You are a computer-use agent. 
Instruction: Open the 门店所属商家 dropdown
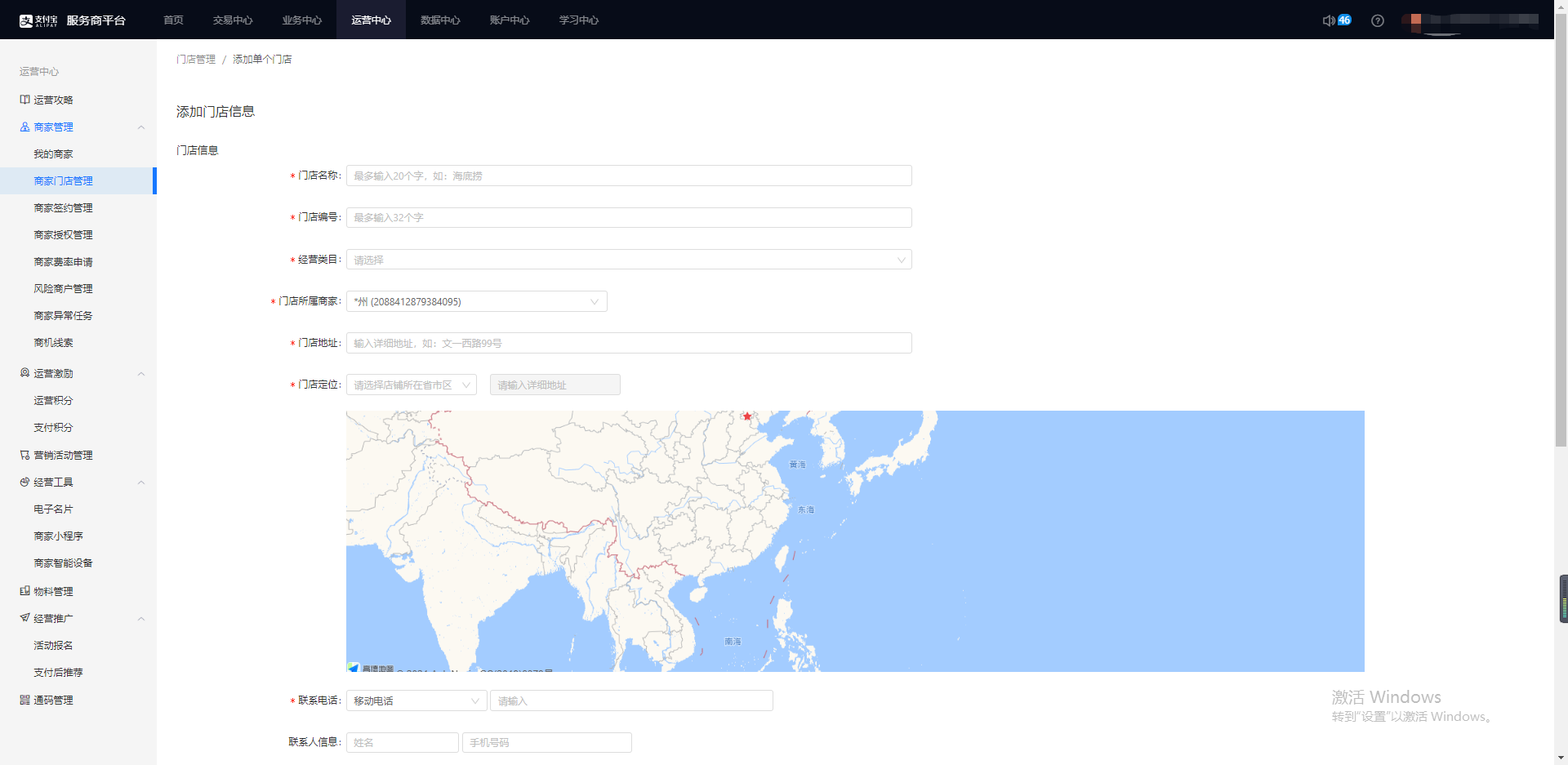click(477, 301)
